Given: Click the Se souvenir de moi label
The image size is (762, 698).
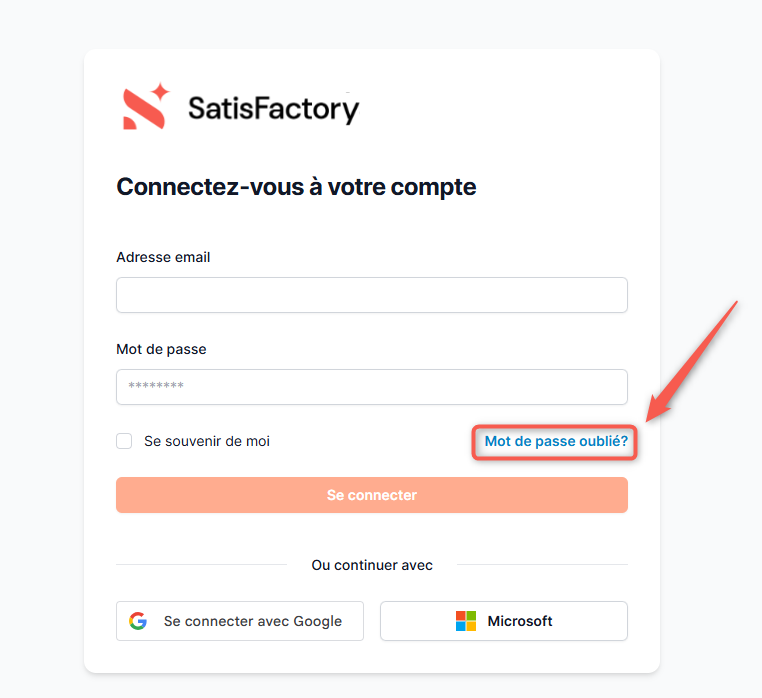Looking at the screenshot, I should coord(207,441).
